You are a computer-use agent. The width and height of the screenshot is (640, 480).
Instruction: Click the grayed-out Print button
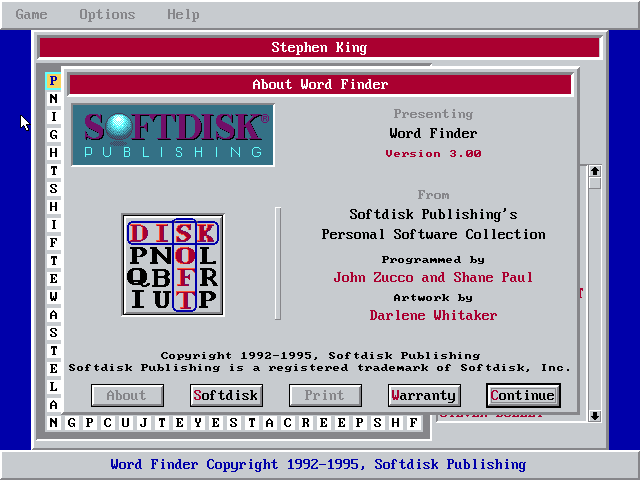(x=325, y=395)
